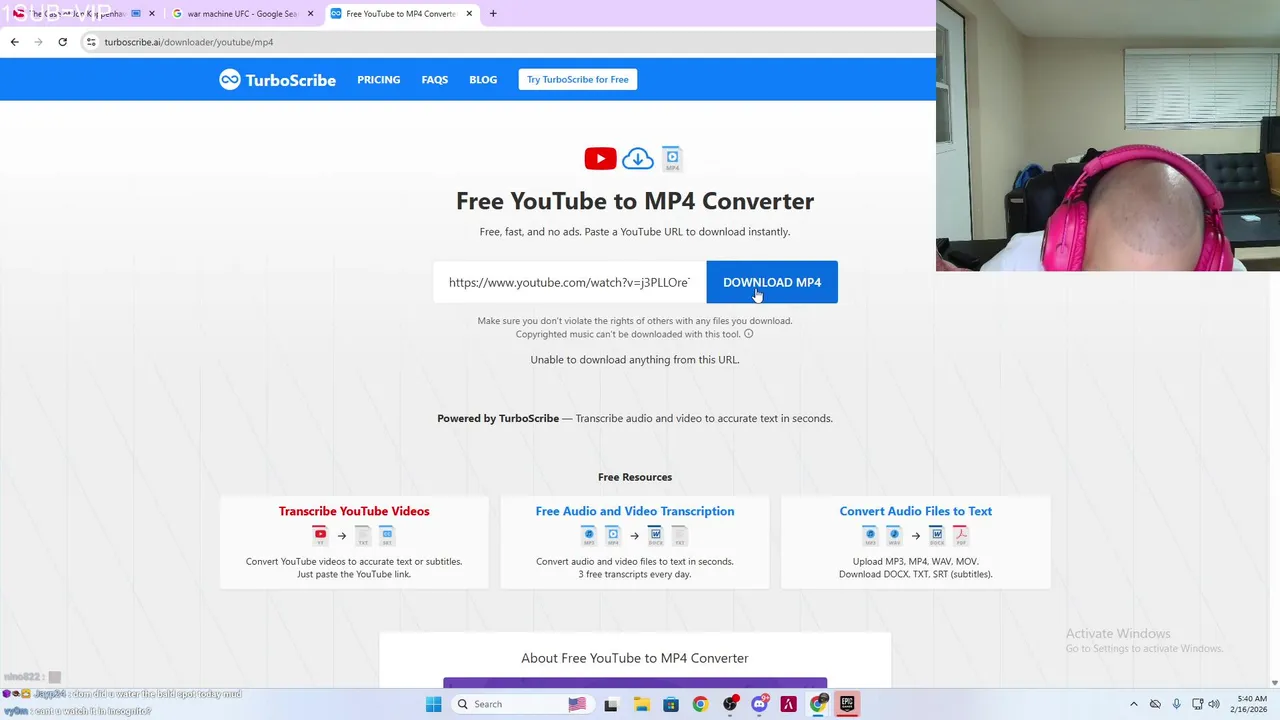Select active Chrome window in taskbar

click(x=818, y=704)
